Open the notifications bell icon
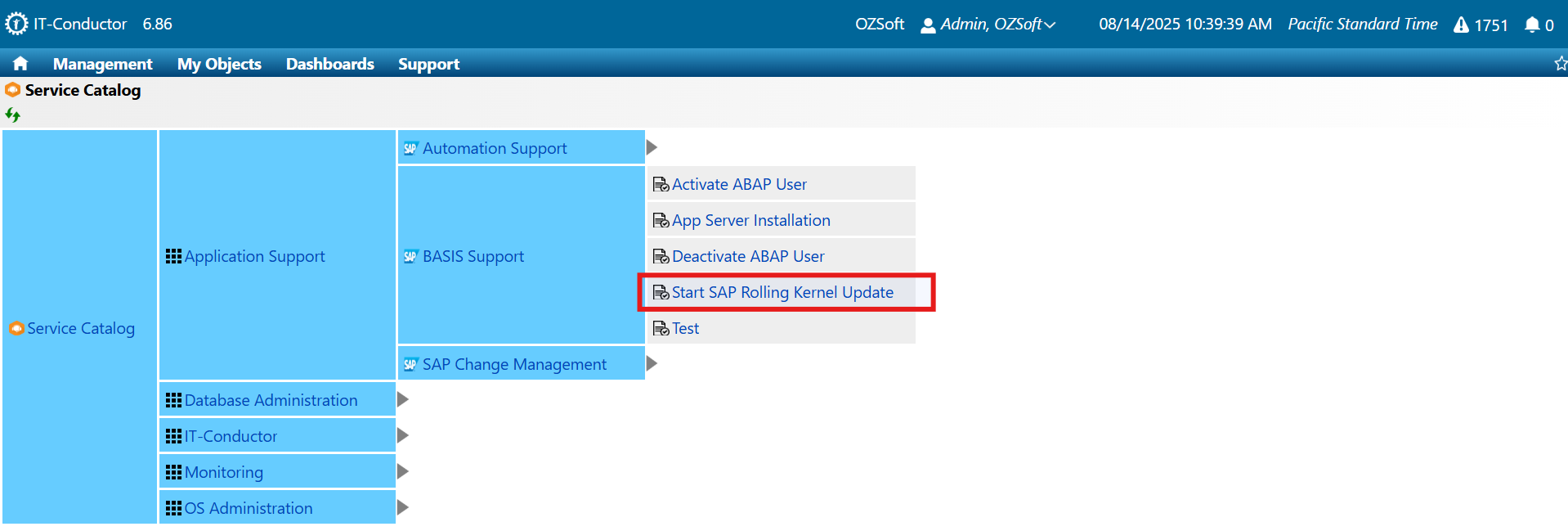 (1532, 25)
